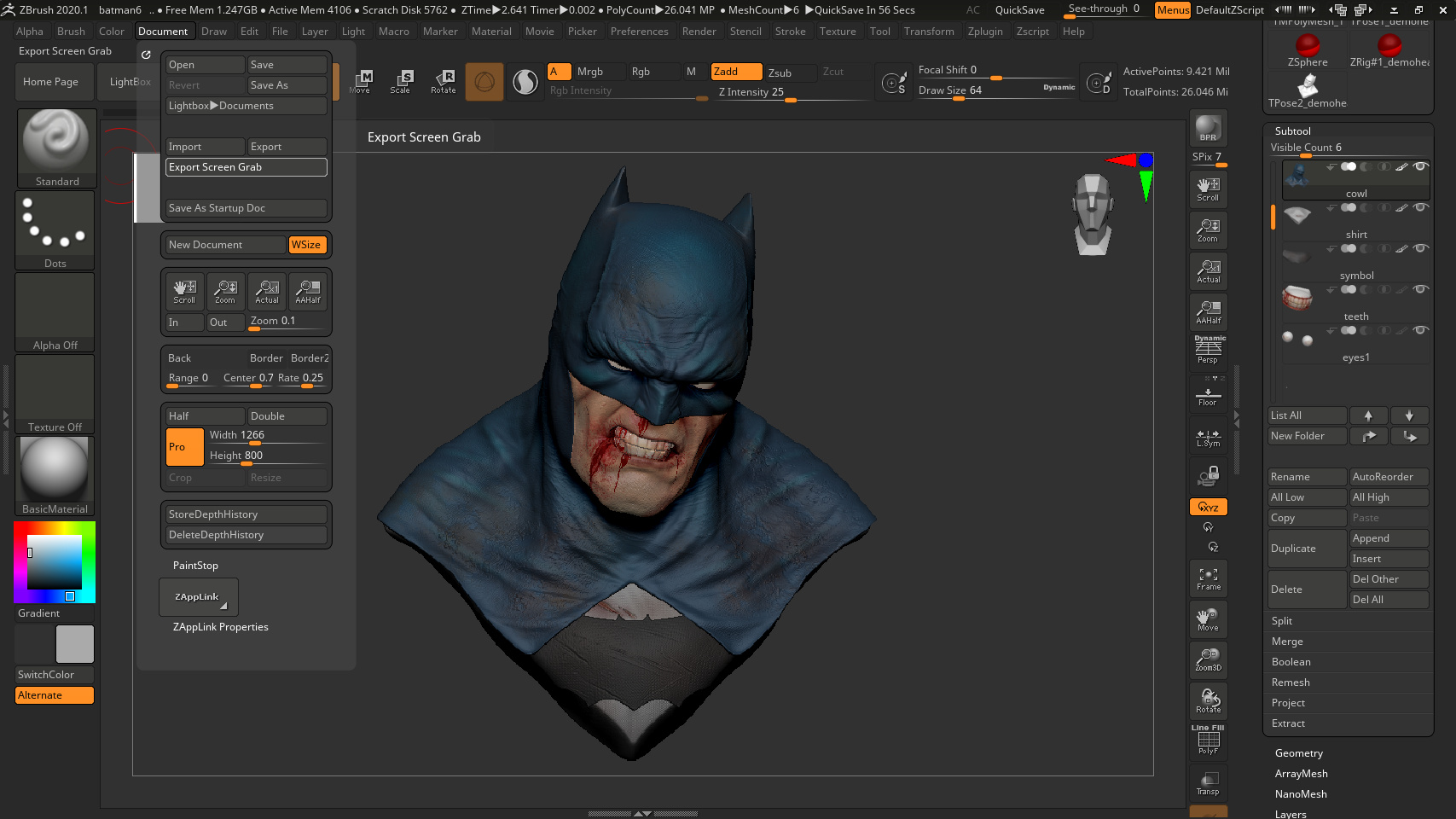Screen dimensions: 1456x819
Task: Click the Actual size icon in right shelf
Action: [1208, 271]
